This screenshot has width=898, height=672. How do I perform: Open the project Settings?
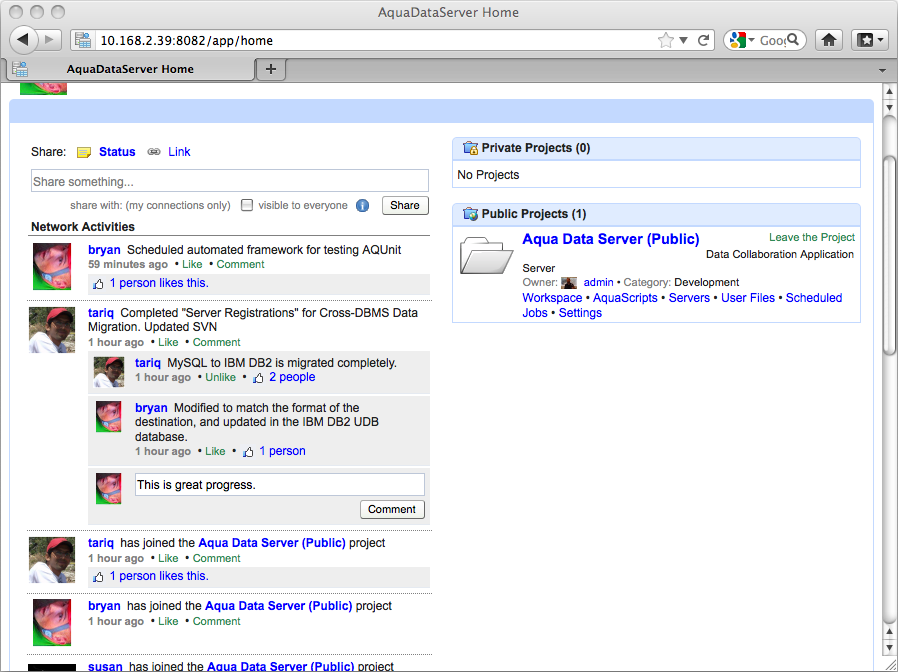pos(580,313)
